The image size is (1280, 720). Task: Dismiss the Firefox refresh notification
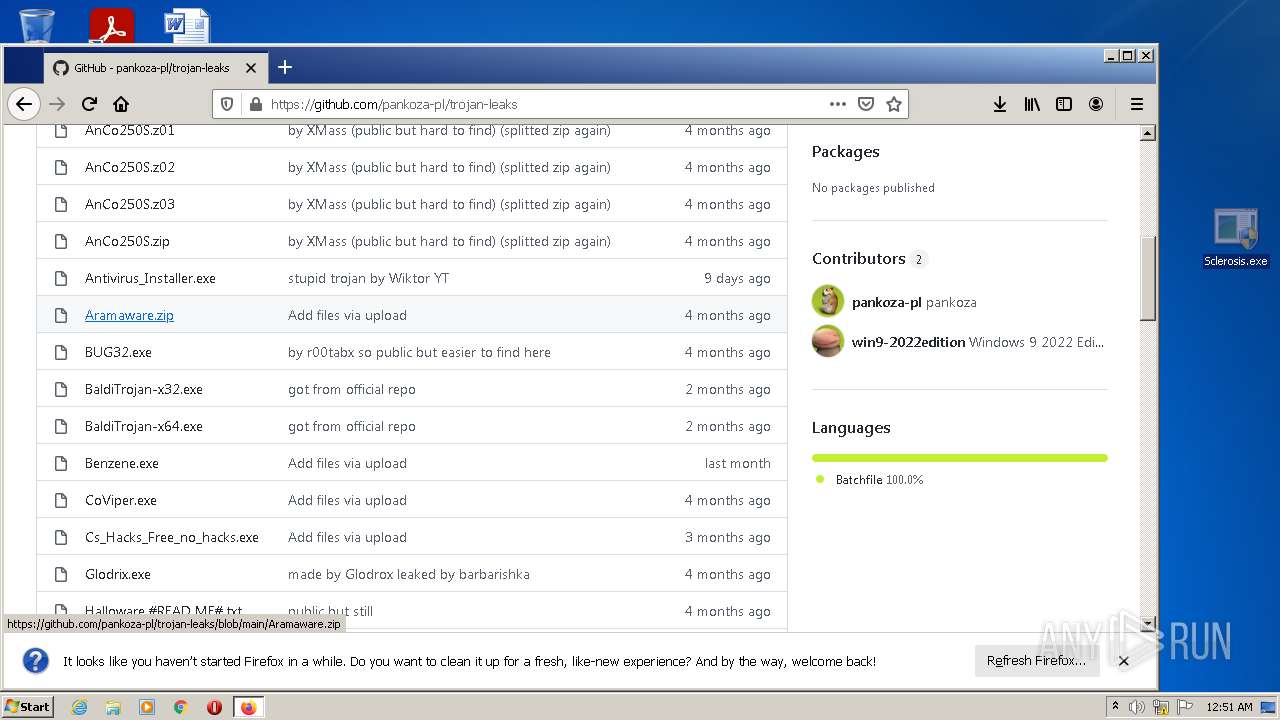(x=1124, y=661)
